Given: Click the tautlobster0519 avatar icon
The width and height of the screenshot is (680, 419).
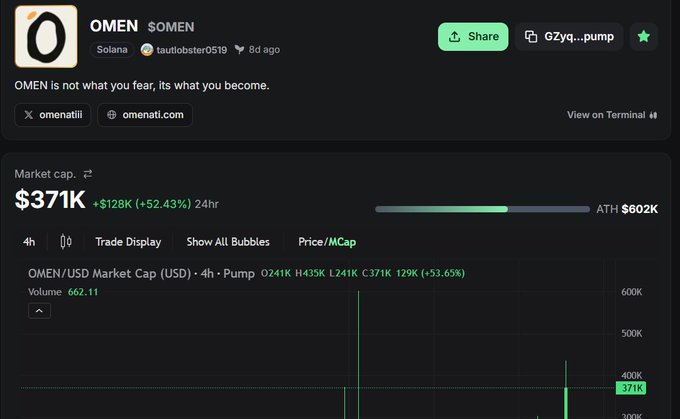Looking at the screenshot, I should 147,50.
